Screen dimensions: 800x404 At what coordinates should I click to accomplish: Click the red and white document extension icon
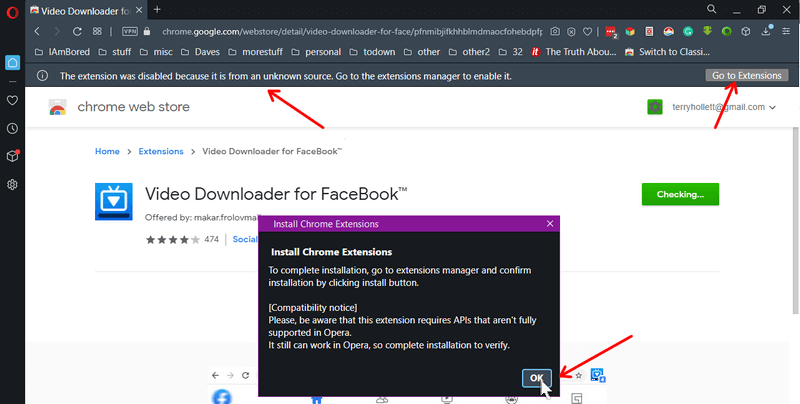(649, 32)
